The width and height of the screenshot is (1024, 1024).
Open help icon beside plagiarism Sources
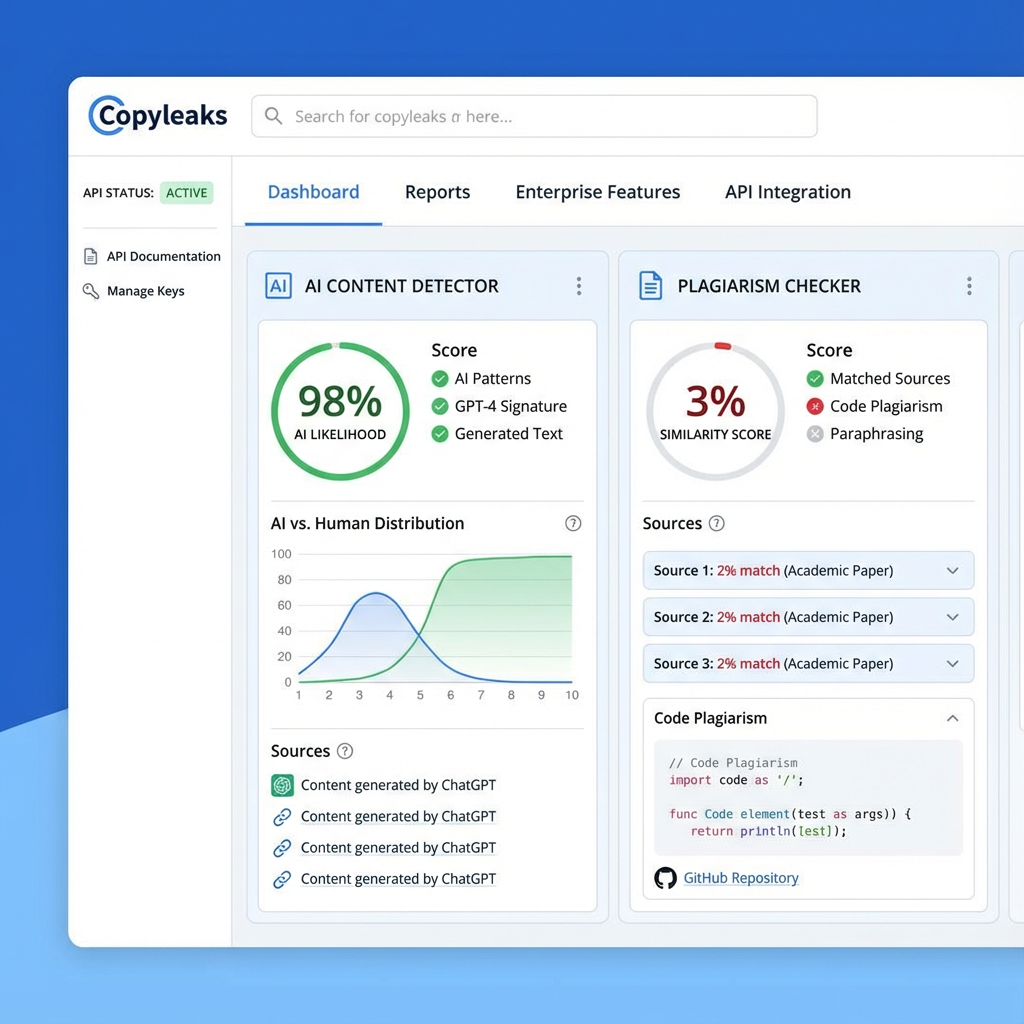pos(716,523)
